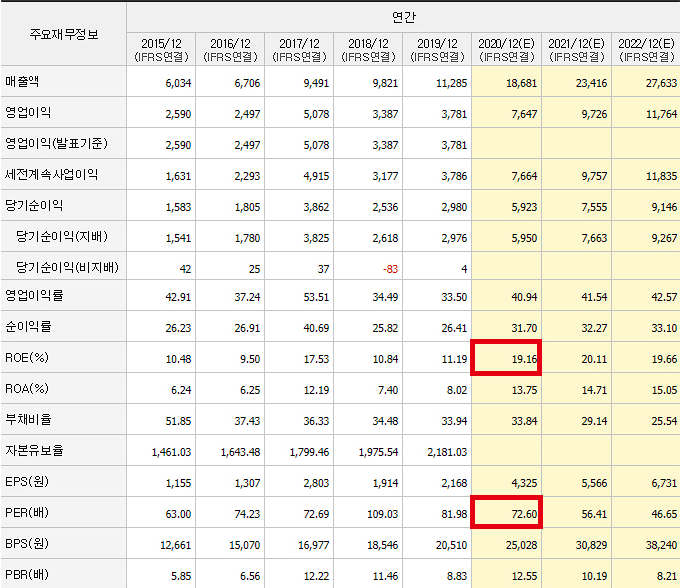Click the EPS(원) row label
This screenshot has height=588, width=680.
27,482
